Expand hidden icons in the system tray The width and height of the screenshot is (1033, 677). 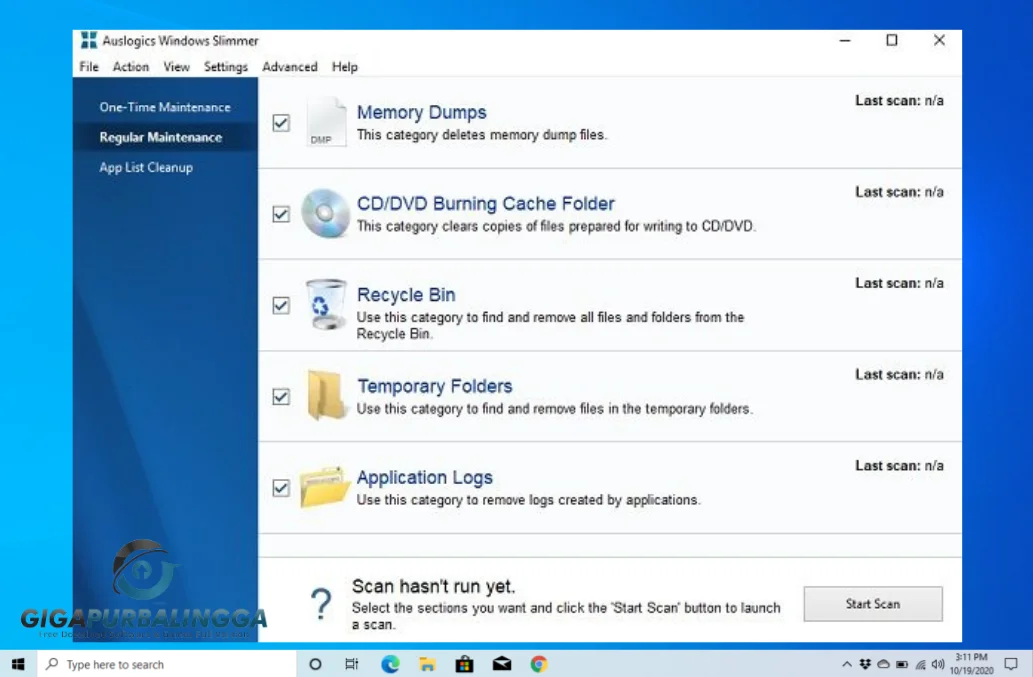click(x=845, y=663)
